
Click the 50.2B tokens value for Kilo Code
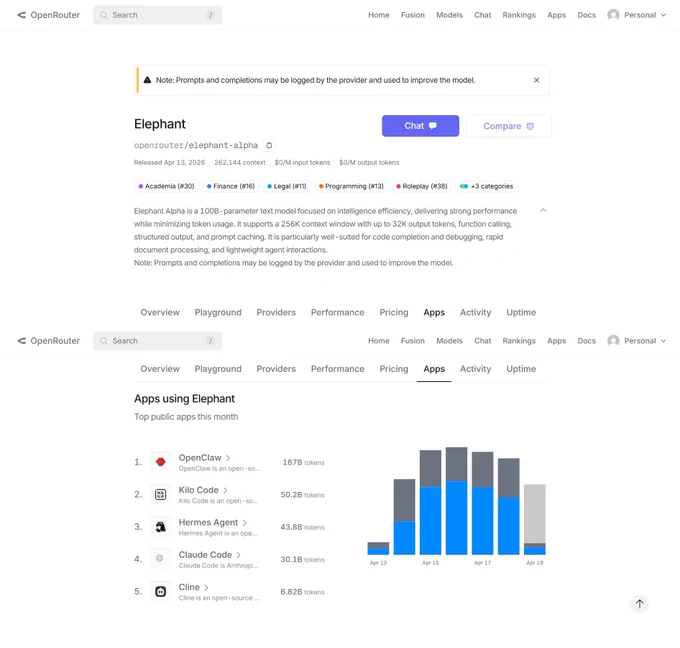[x=302, y=495]
